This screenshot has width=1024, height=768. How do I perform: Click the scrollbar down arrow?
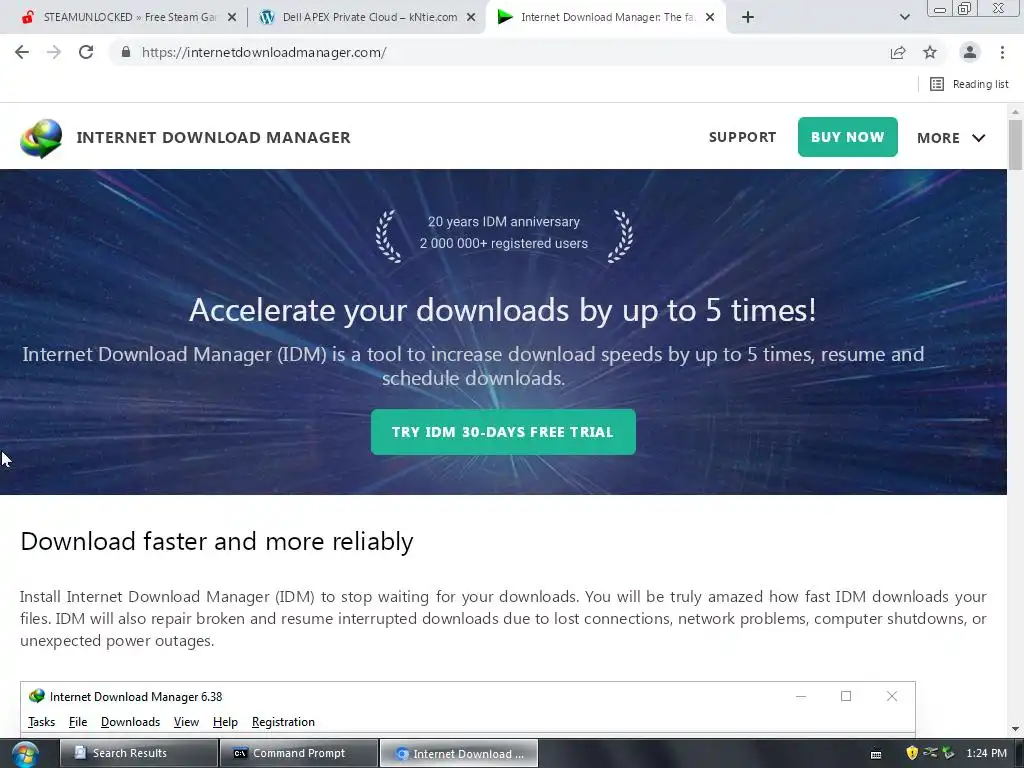(x=1015, y=728)
